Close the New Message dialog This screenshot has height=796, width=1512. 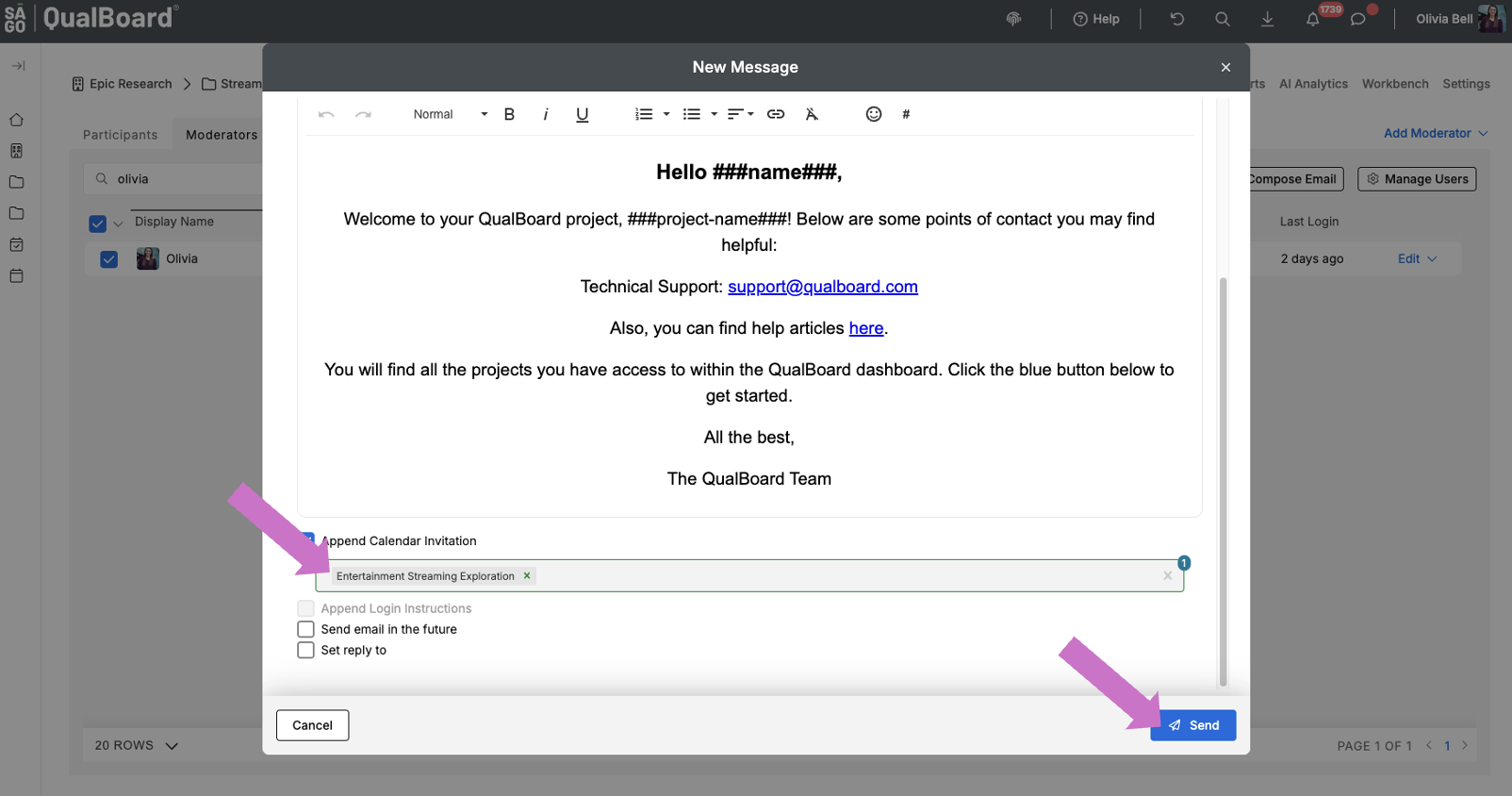[1225, 67]
